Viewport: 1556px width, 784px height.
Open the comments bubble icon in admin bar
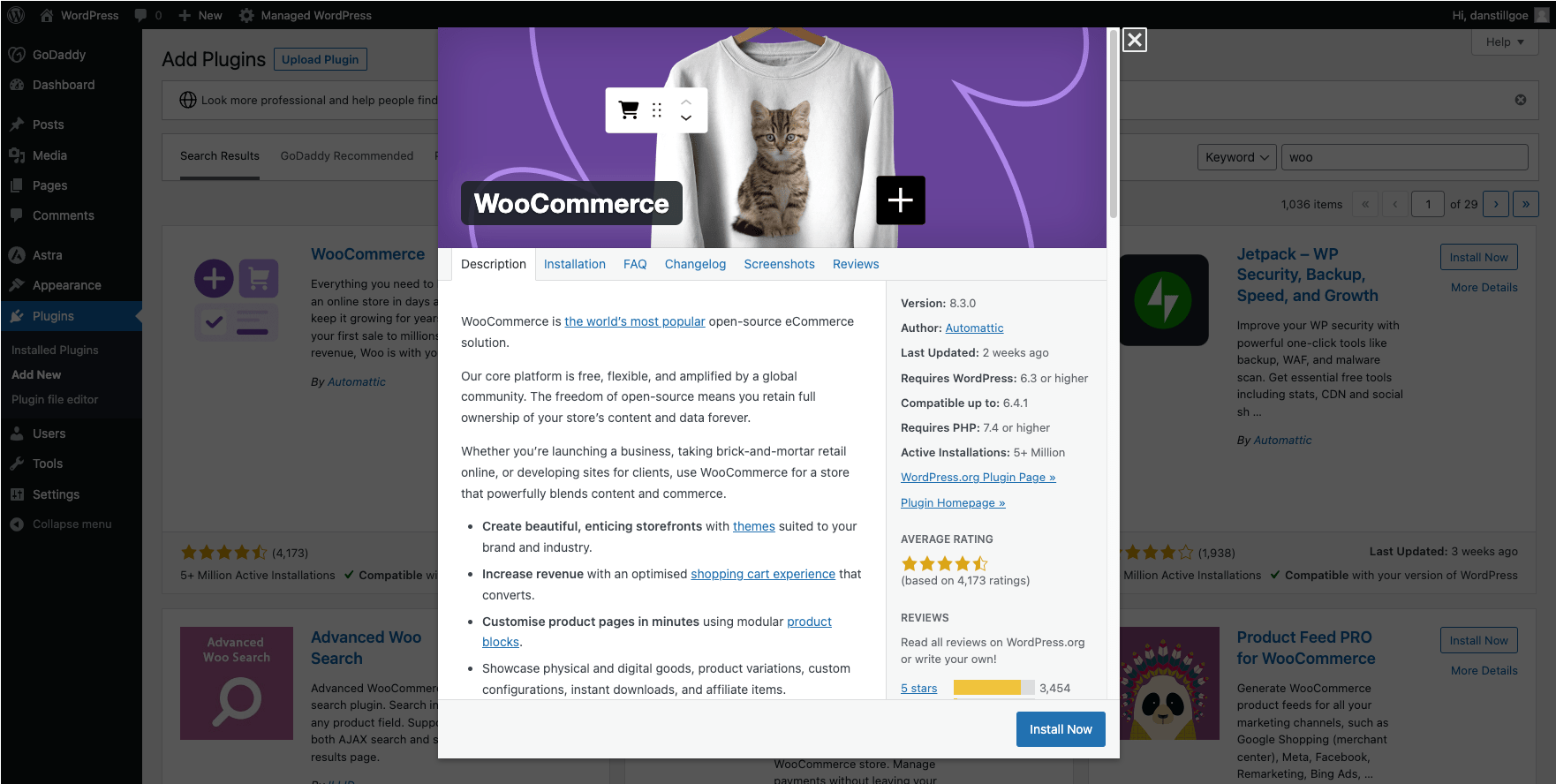point(140,15)
